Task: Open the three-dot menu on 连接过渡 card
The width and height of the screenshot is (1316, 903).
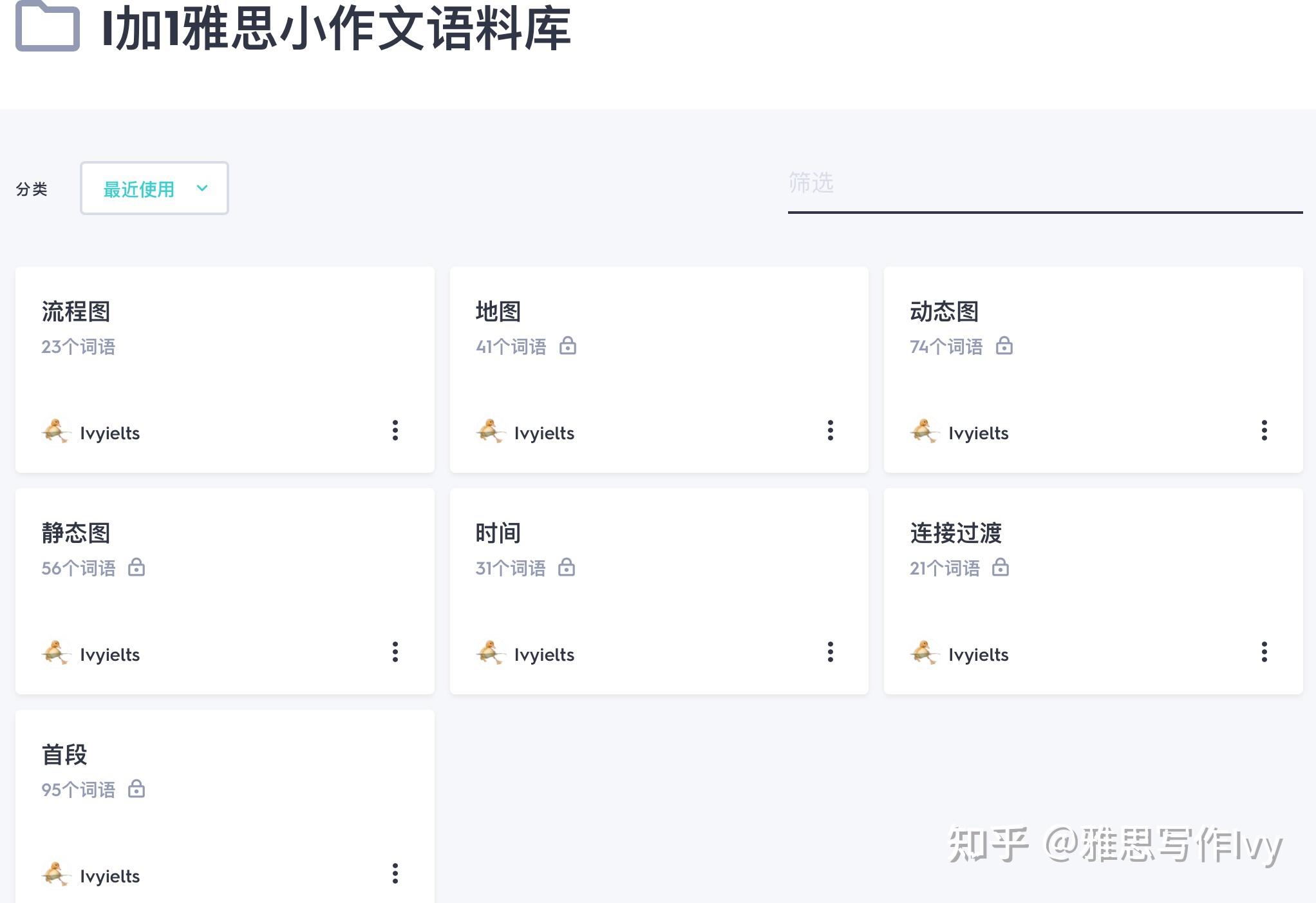Action: coord(1264,652)
